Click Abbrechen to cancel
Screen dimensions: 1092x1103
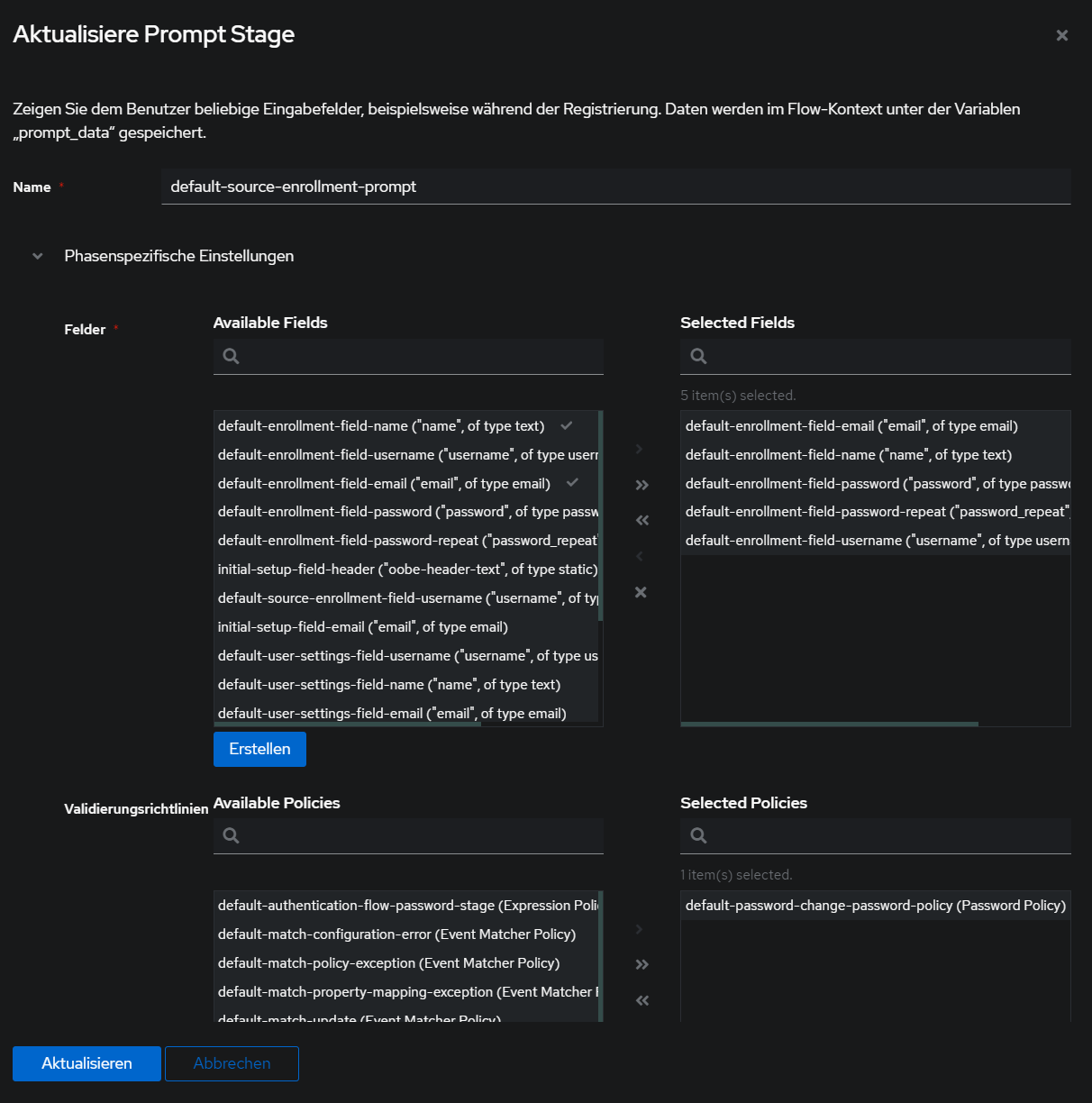(x=232, y=1063)
